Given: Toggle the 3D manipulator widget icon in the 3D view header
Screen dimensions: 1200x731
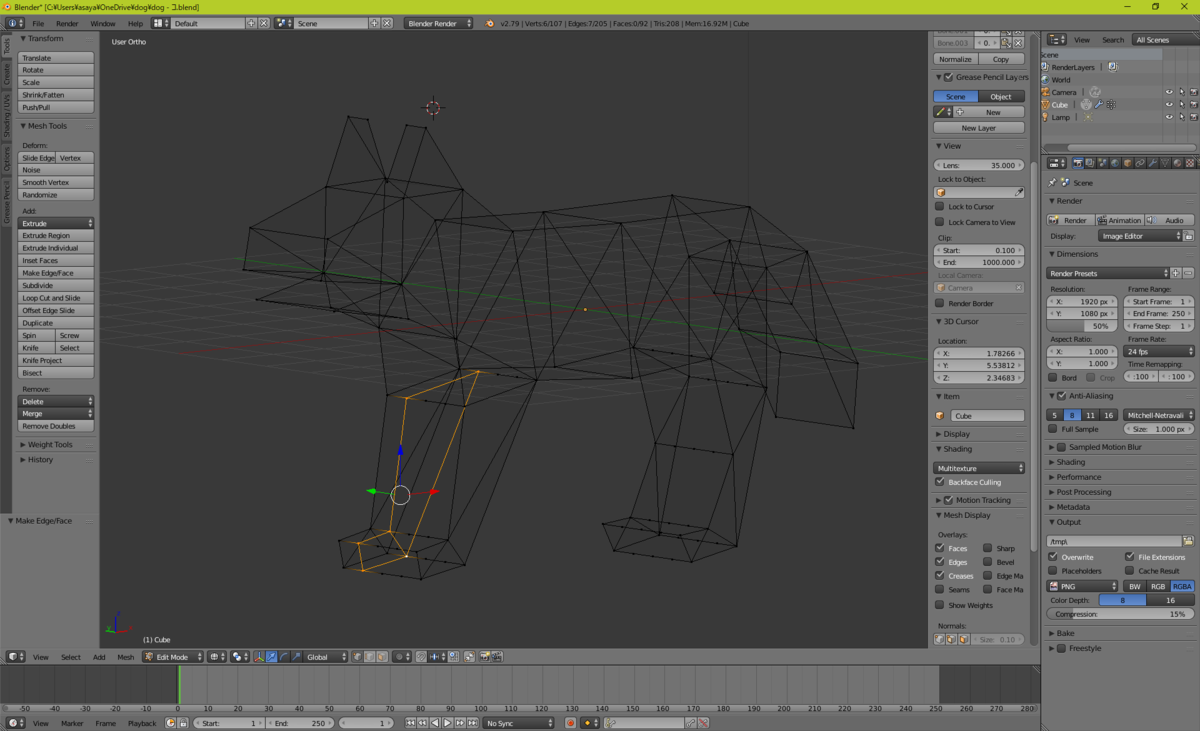Looking at the screenshot, I should 259,657.
